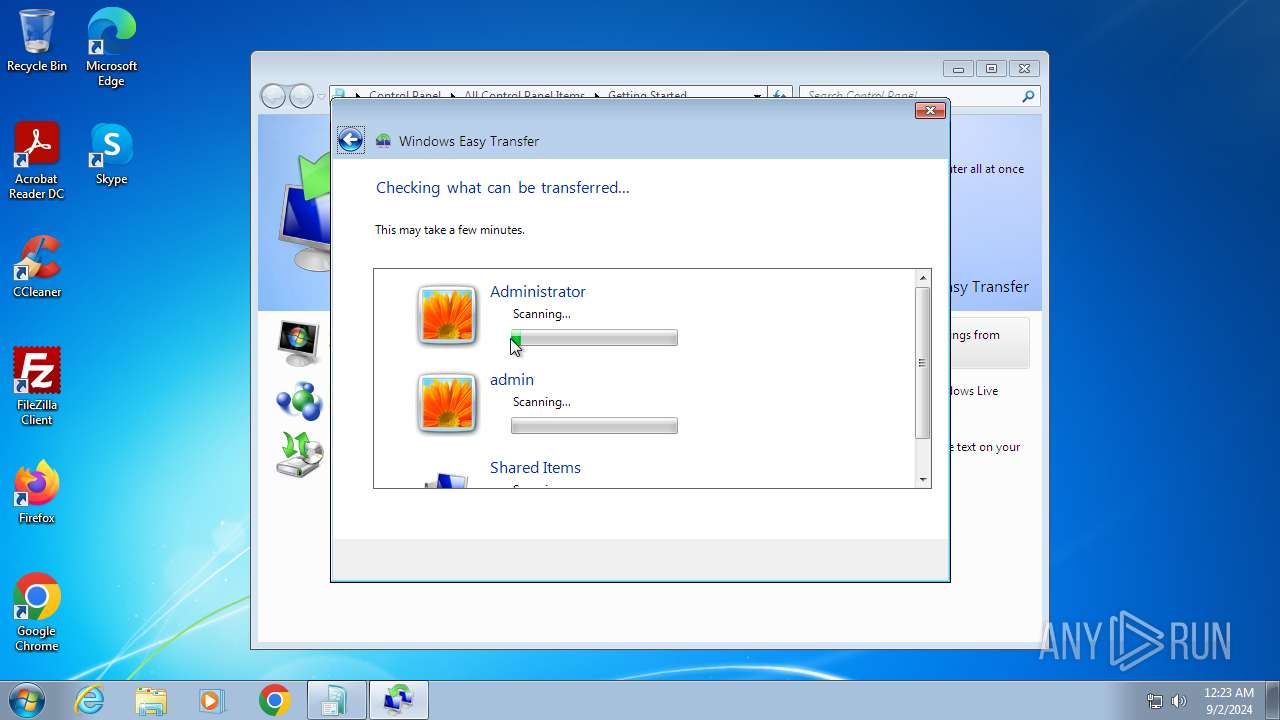The image size is (1280, 720).
Task: Open the FileZilla Client desktop shortcut
Action: (37, 386)
